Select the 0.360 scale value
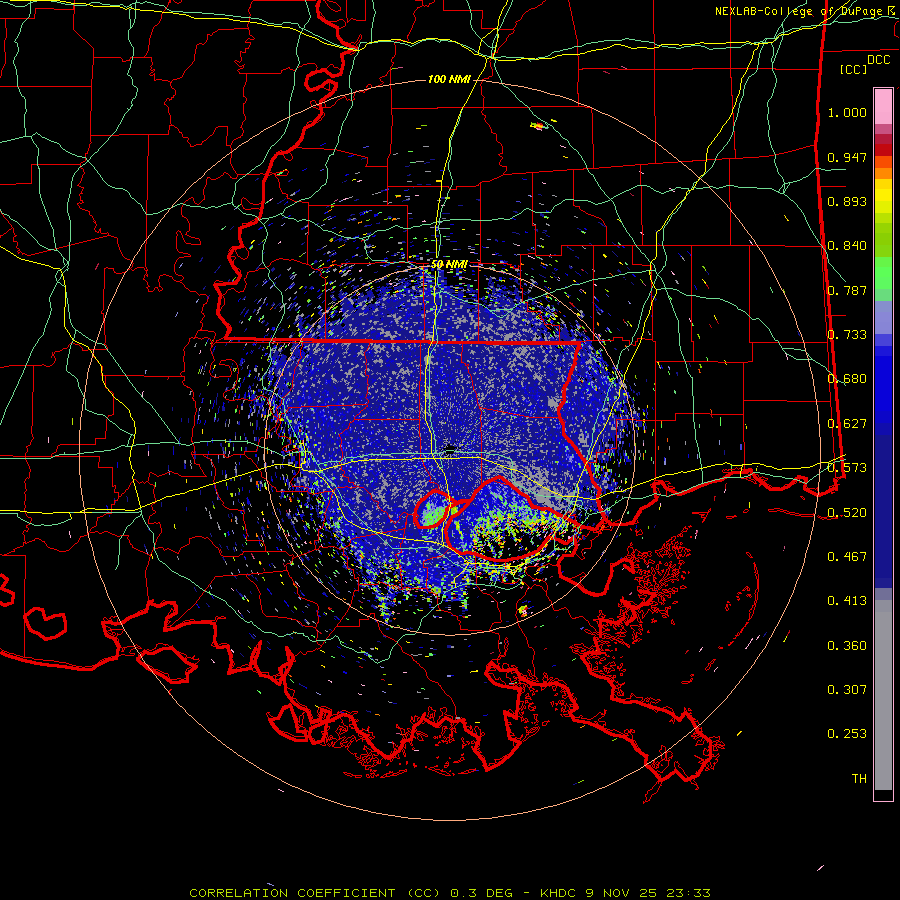 click(x=847, y=646)
